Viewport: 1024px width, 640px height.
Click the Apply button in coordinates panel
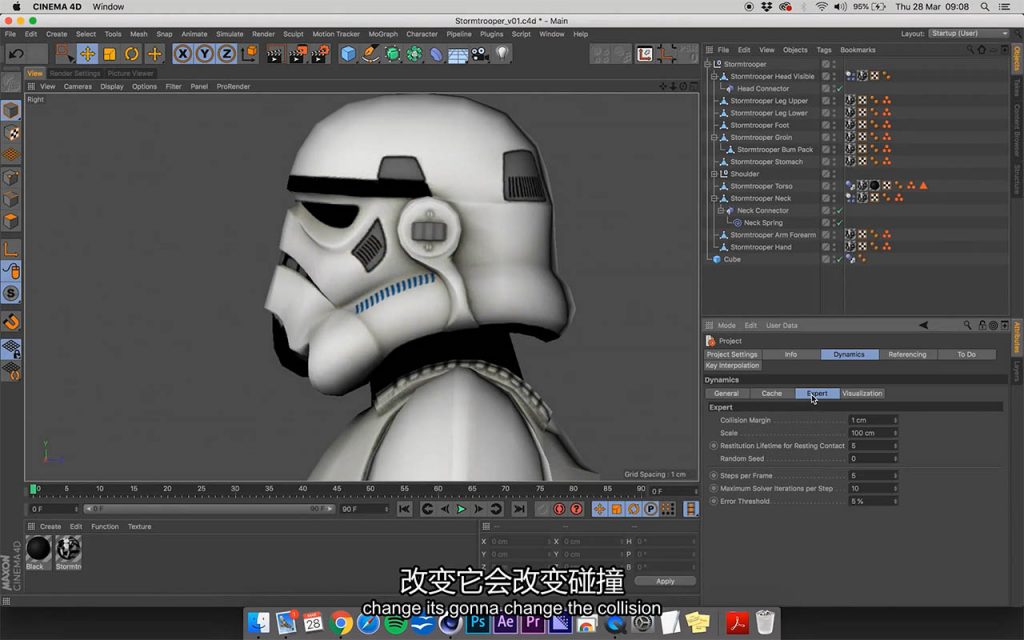pyautogui.click(x=665, y=581)
